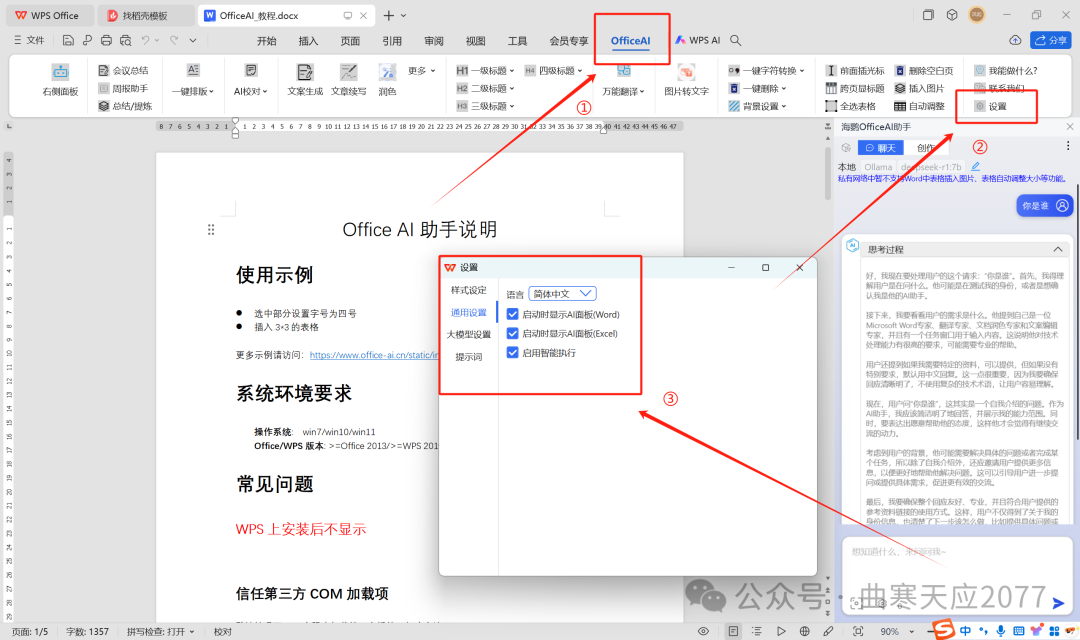Open the 语言 简体中文 dropdown
This screenshot has height=640, width=1080.
click(x=562, y=293)
